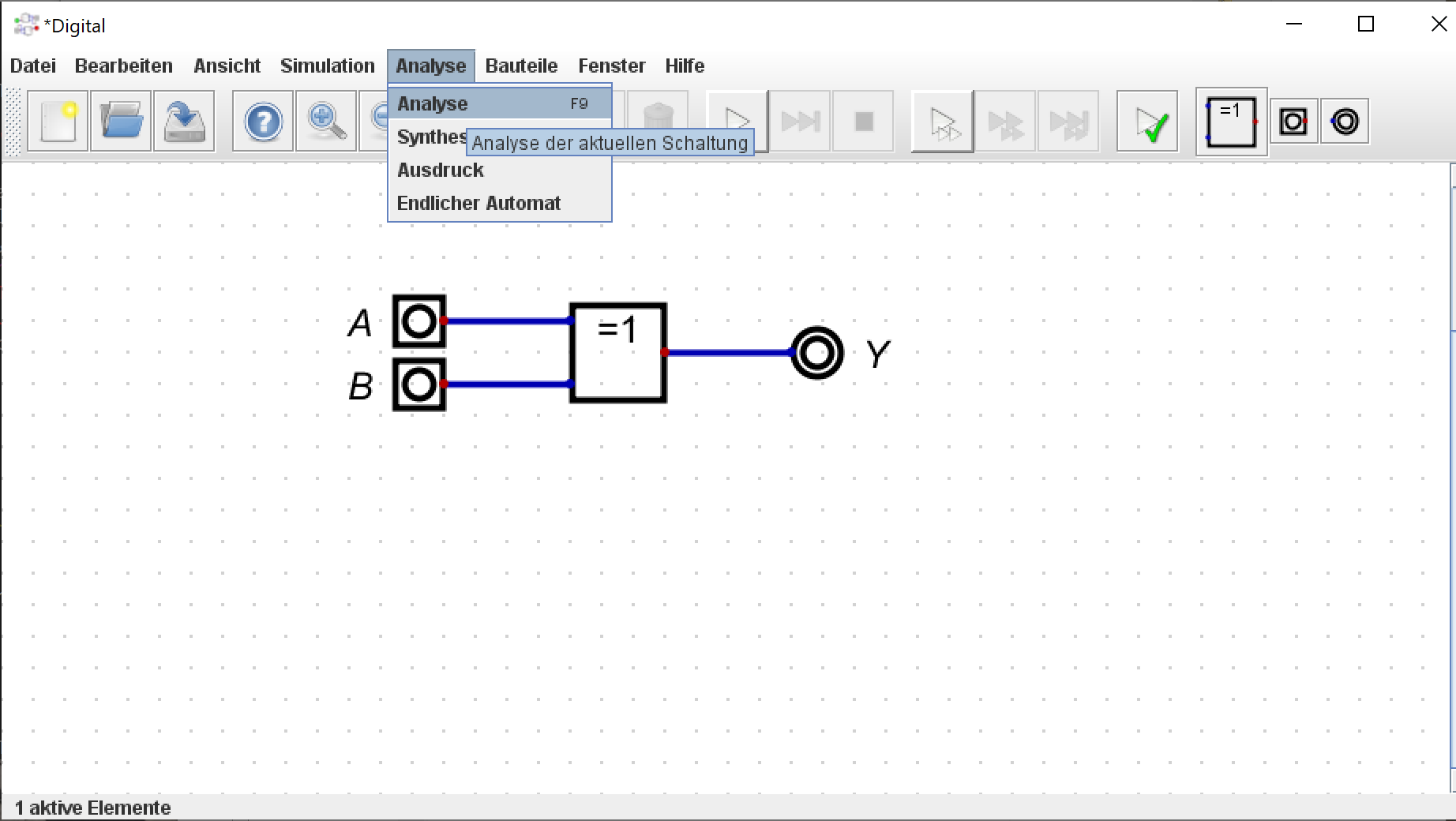Click the run-to-break fast forward icon

point(800,122)
